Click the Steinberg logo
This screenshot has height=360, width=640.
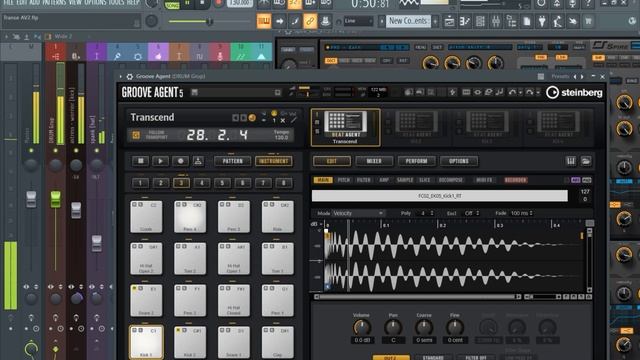[575, 93]
